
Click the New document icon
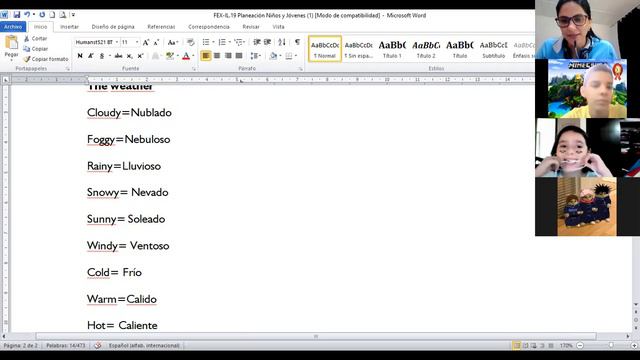pos(52,15)
